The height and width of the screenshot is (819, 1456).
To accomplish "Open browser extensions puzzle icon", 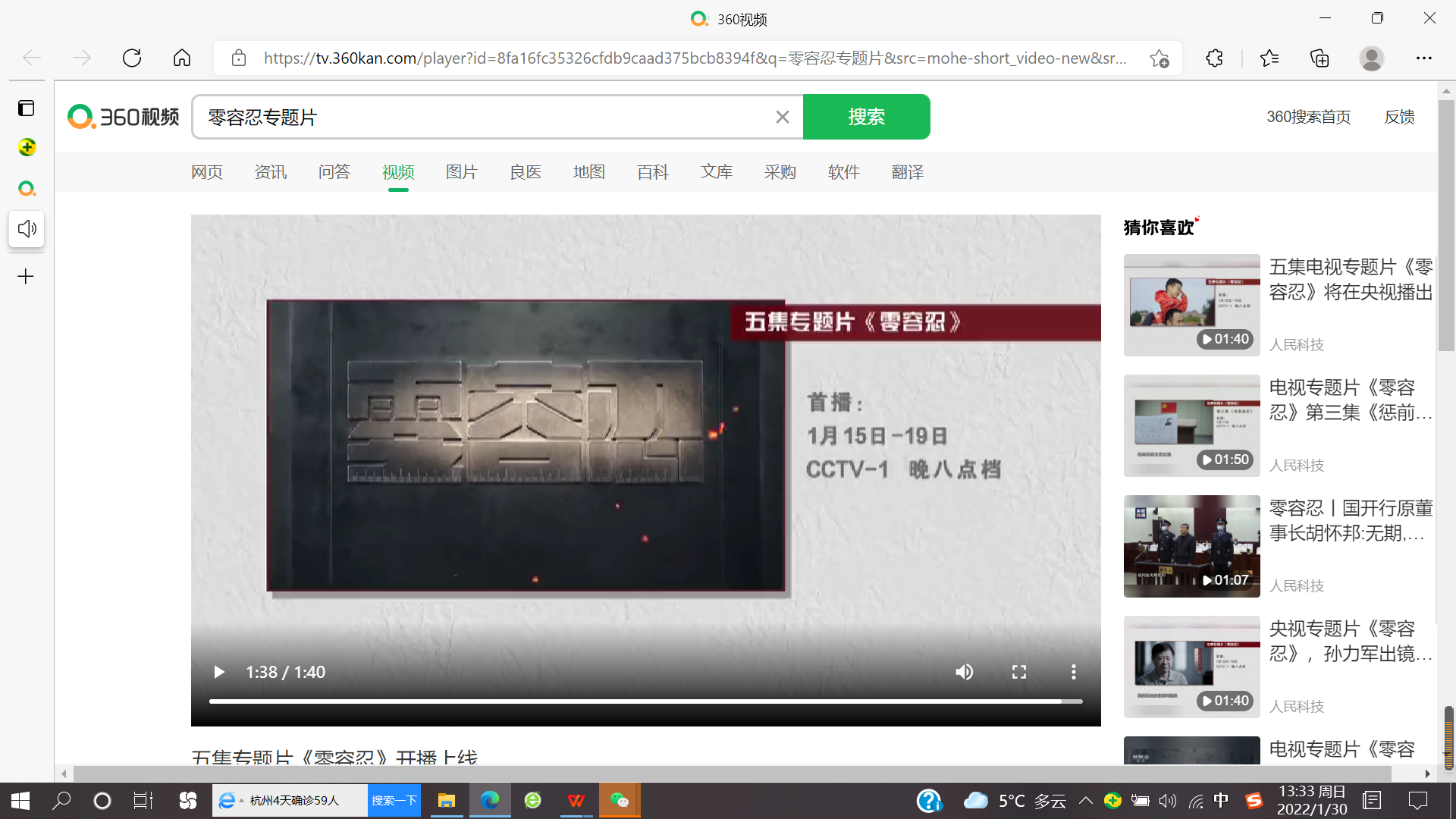I will point(1214,58).
